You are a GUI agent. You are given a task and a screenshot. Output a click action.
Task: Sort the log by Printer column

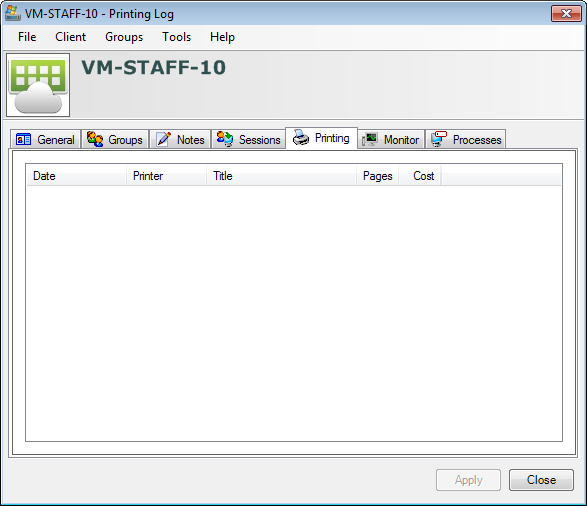166,176
